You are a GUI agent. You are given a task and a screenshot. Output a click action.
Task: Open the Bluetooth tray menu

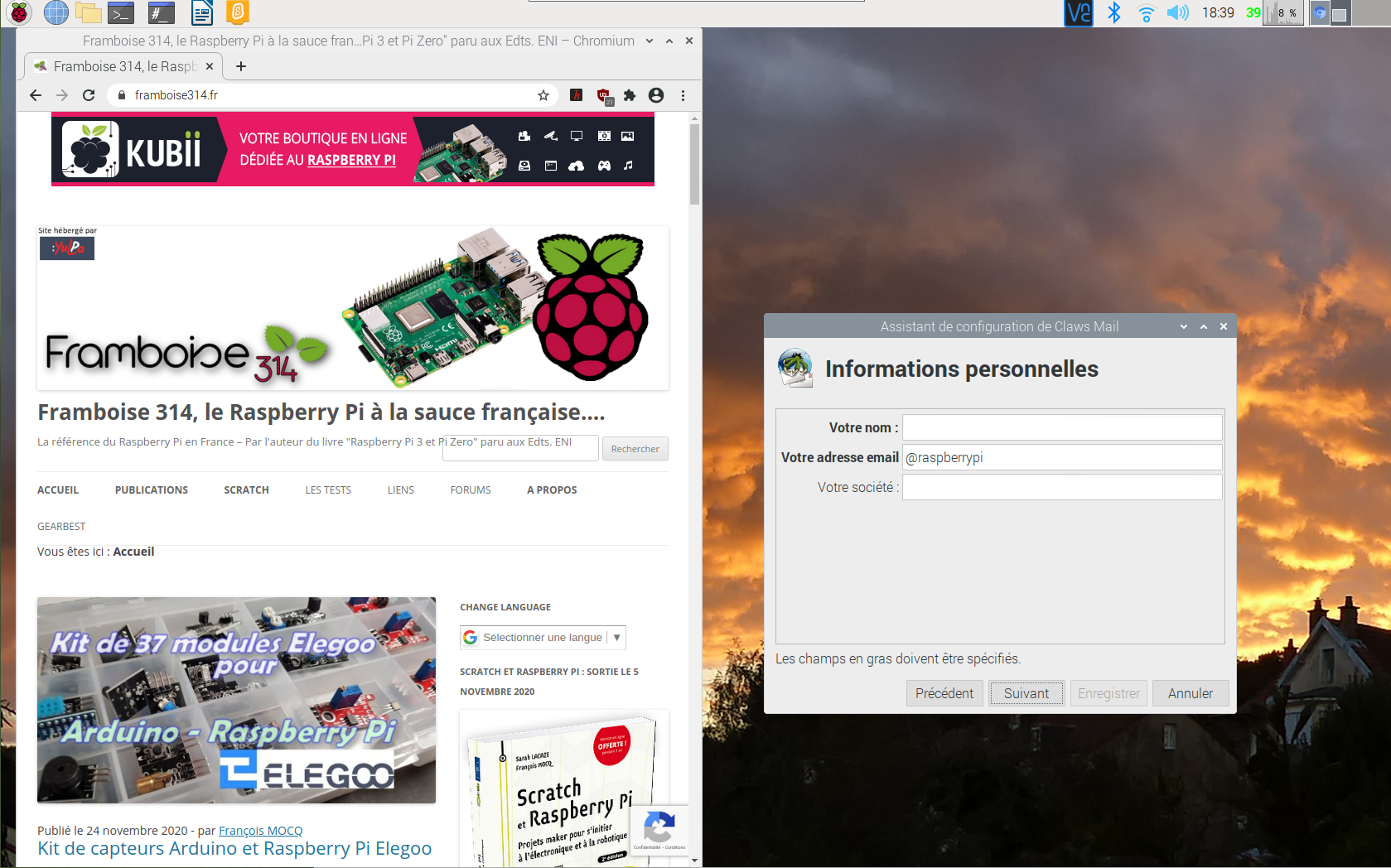tap(1114, 12)
